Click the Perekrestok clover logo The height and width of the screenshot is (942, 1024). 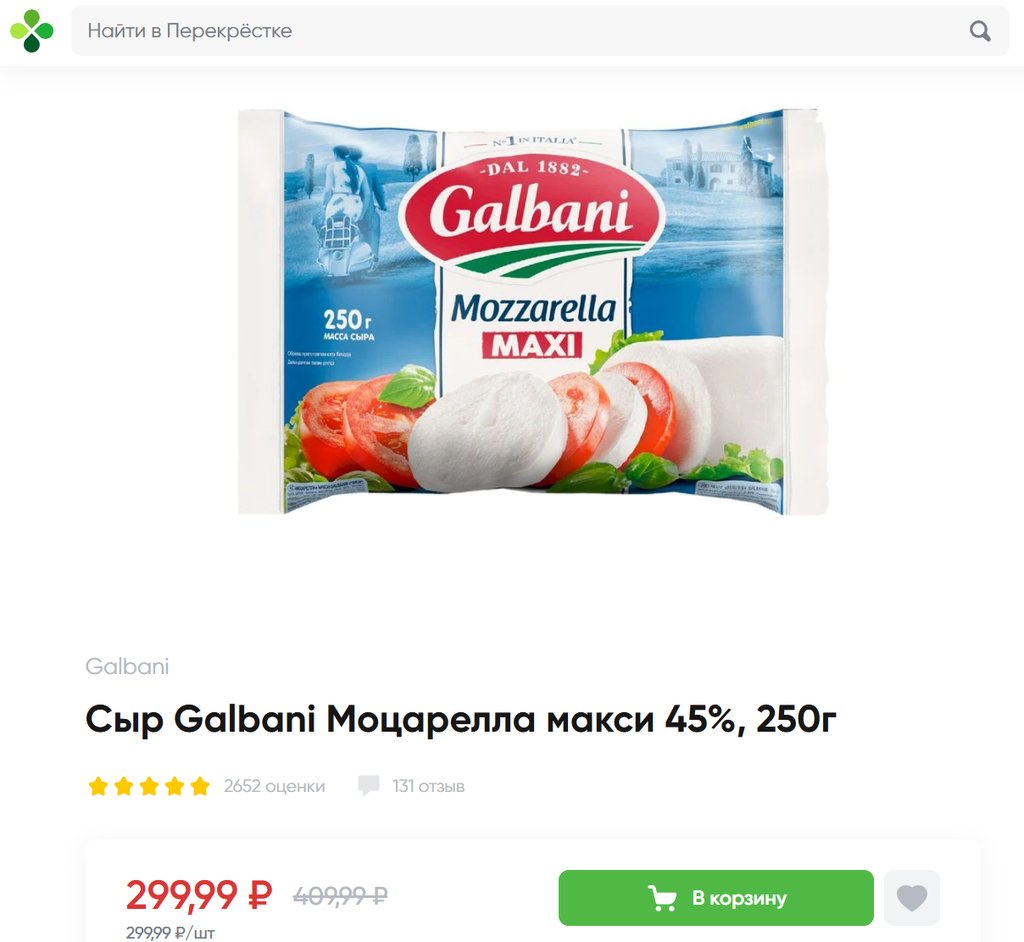click(x=31, y=31)
